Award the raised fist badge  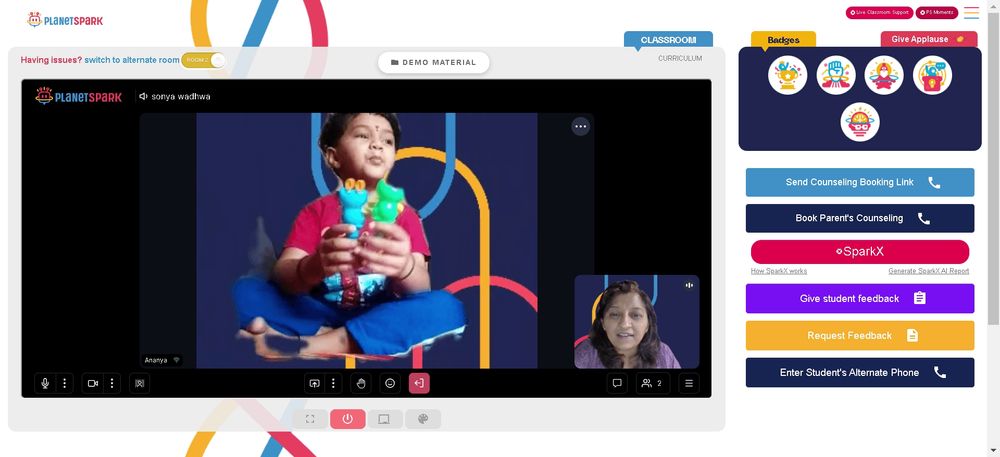click(836, 75)
